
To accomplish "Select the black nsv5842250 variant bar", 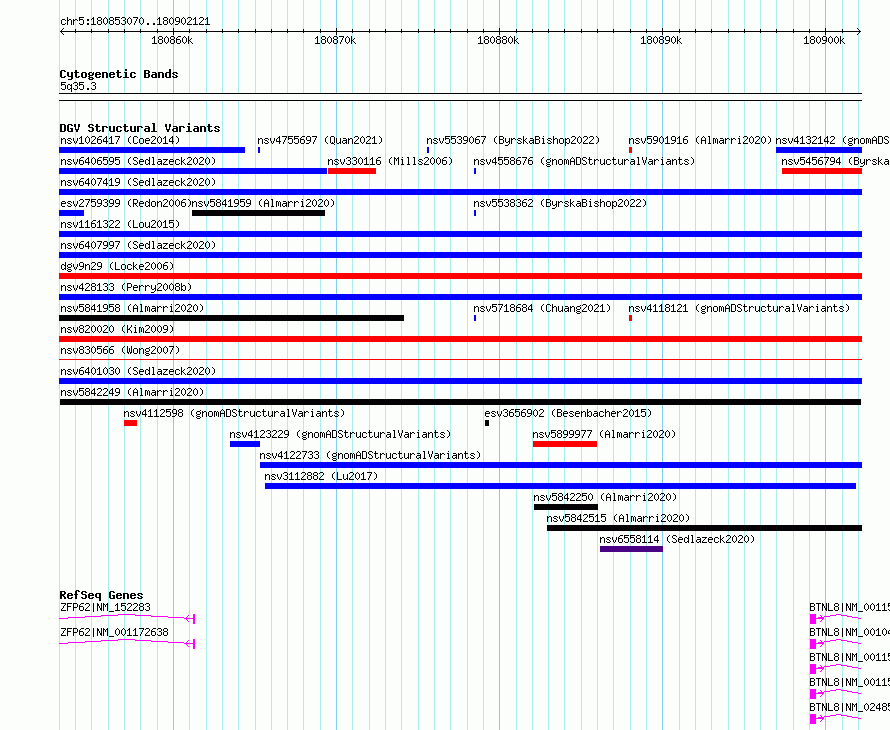I will (x=566, y=507).
